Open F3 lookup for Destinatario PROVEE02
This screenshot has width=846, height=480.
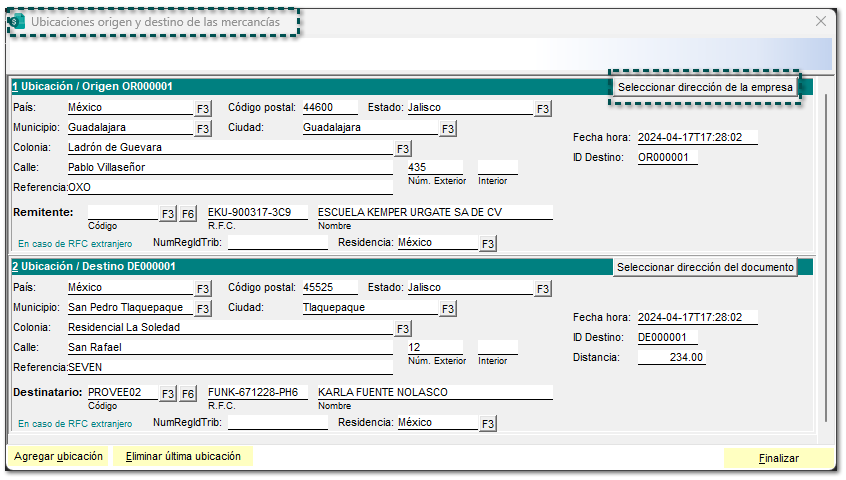click(x=168, y=394)
